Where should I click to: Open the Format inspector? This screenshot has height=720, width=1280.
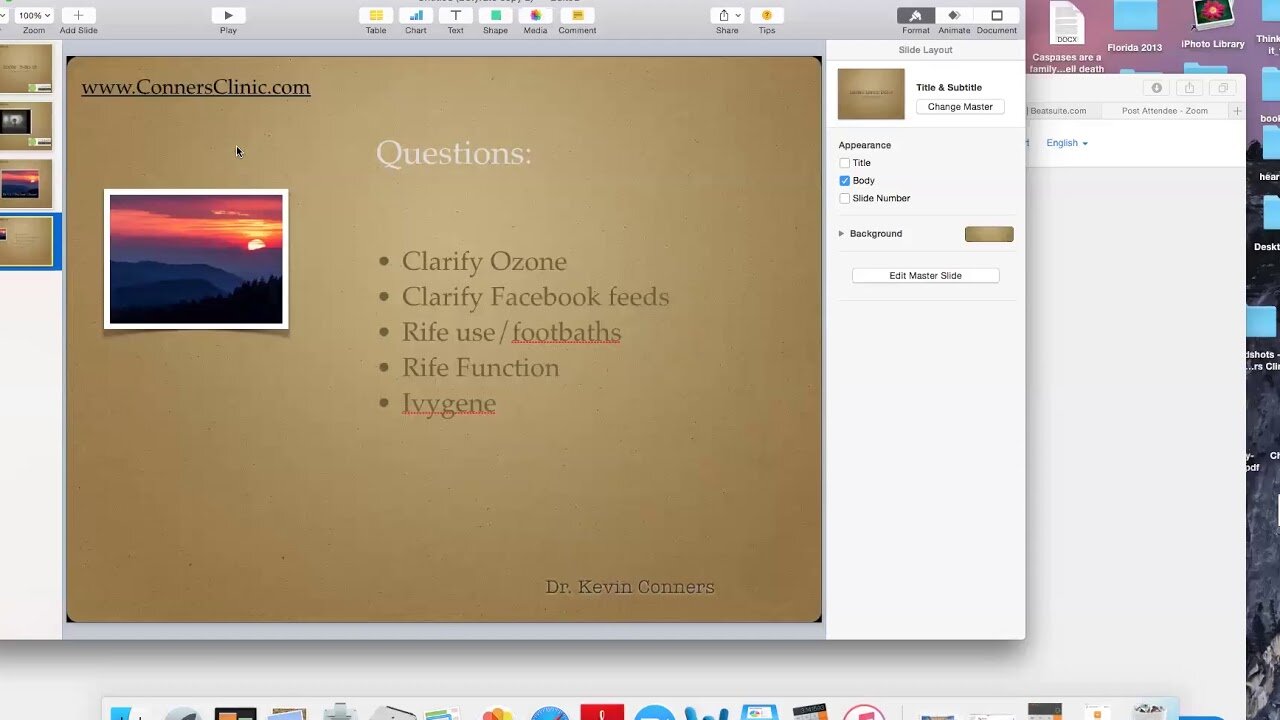(916, 15)
